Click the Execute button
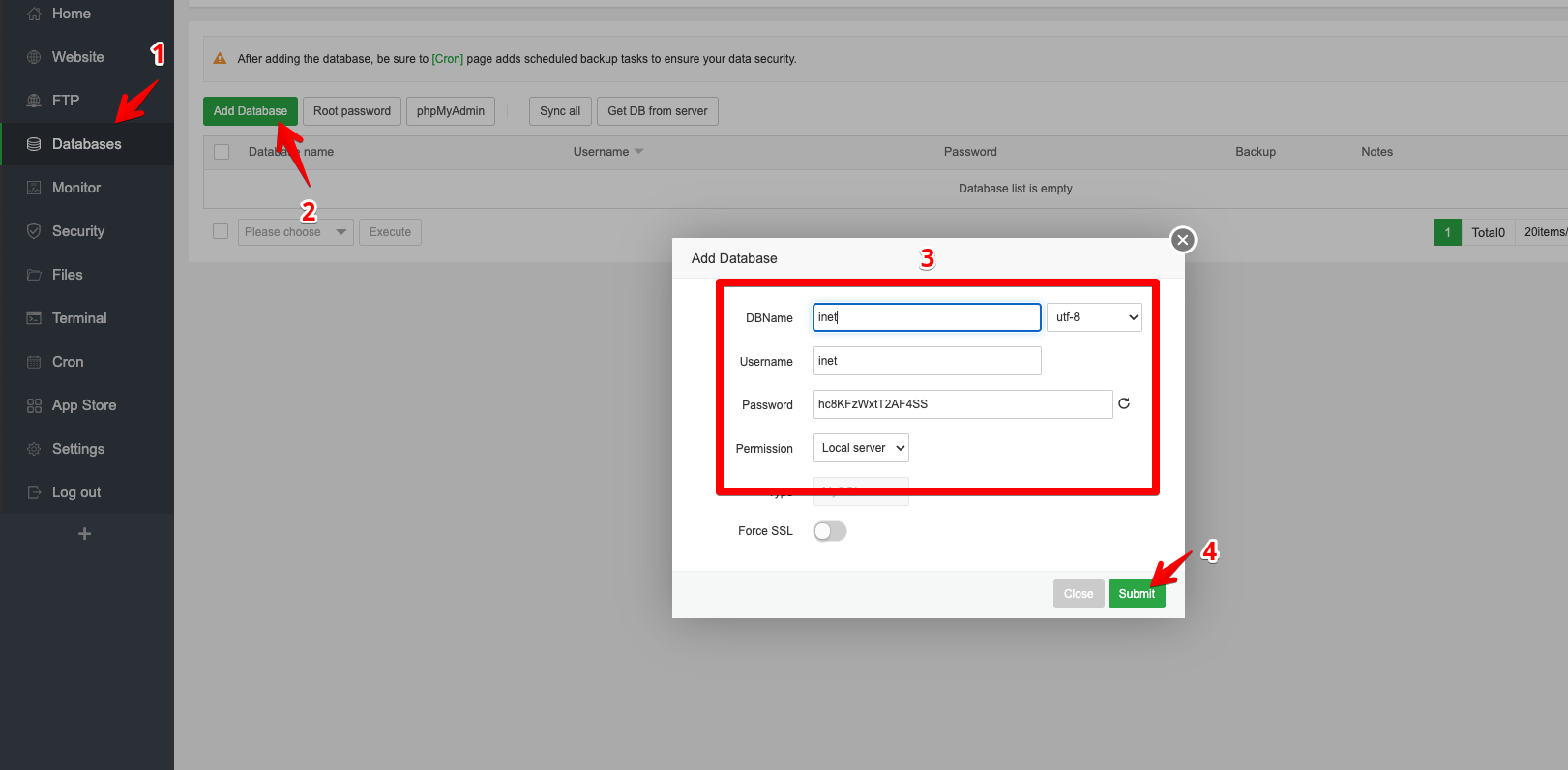Screen dimensions: 1568x770 click(x=390, y=232)
